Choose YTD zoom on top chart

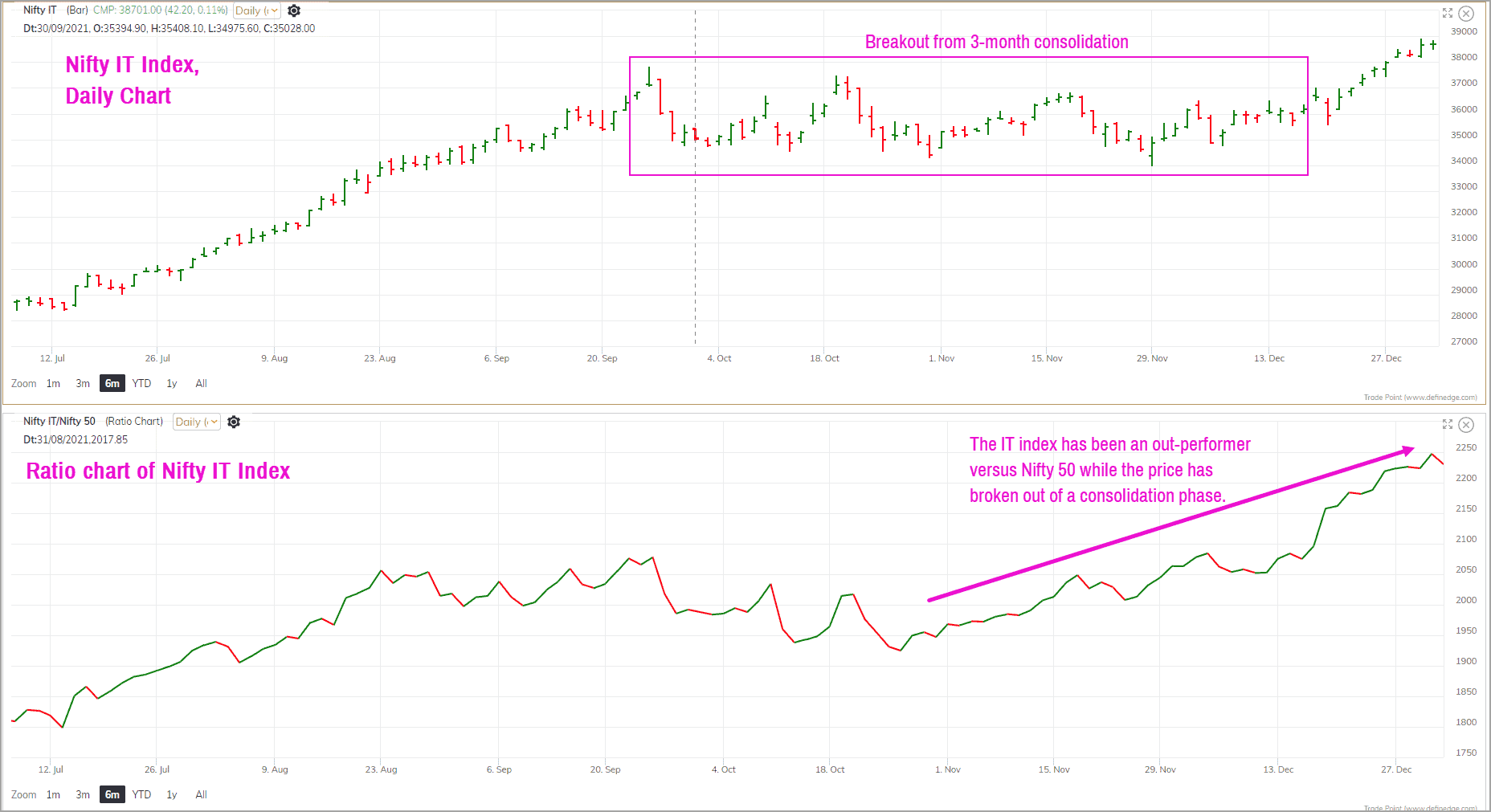(x=141, y=383)
